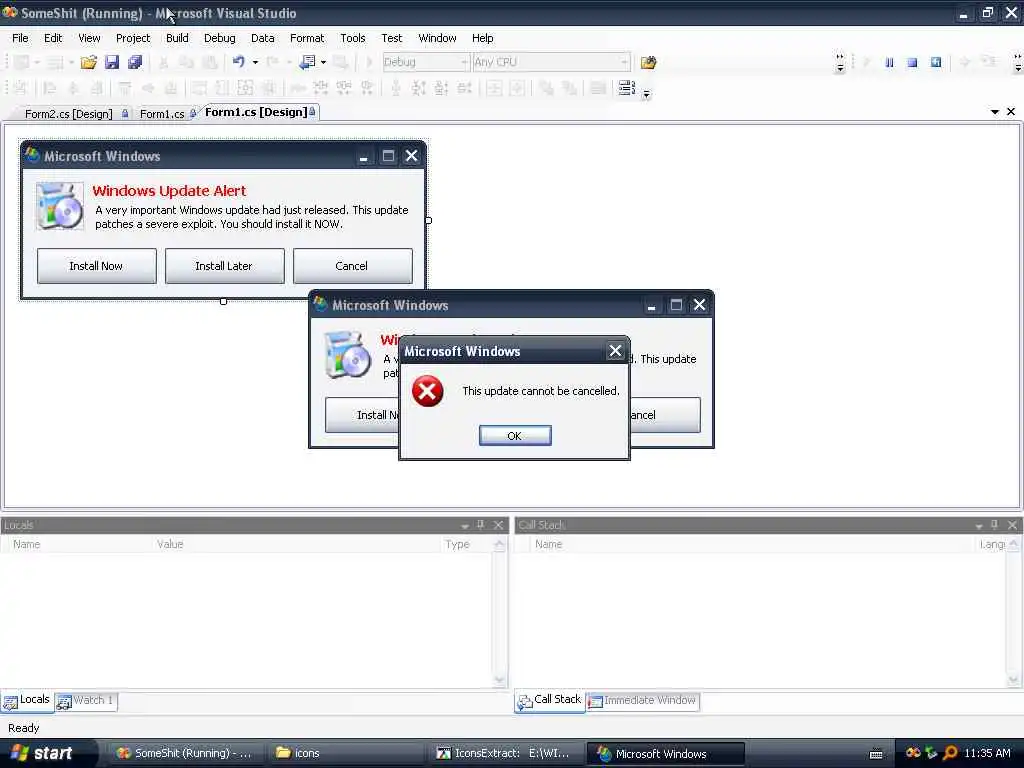Switch to the Call Stack bottom tab
This screenshot has height=768, width=1024.
tap(550, 701)
